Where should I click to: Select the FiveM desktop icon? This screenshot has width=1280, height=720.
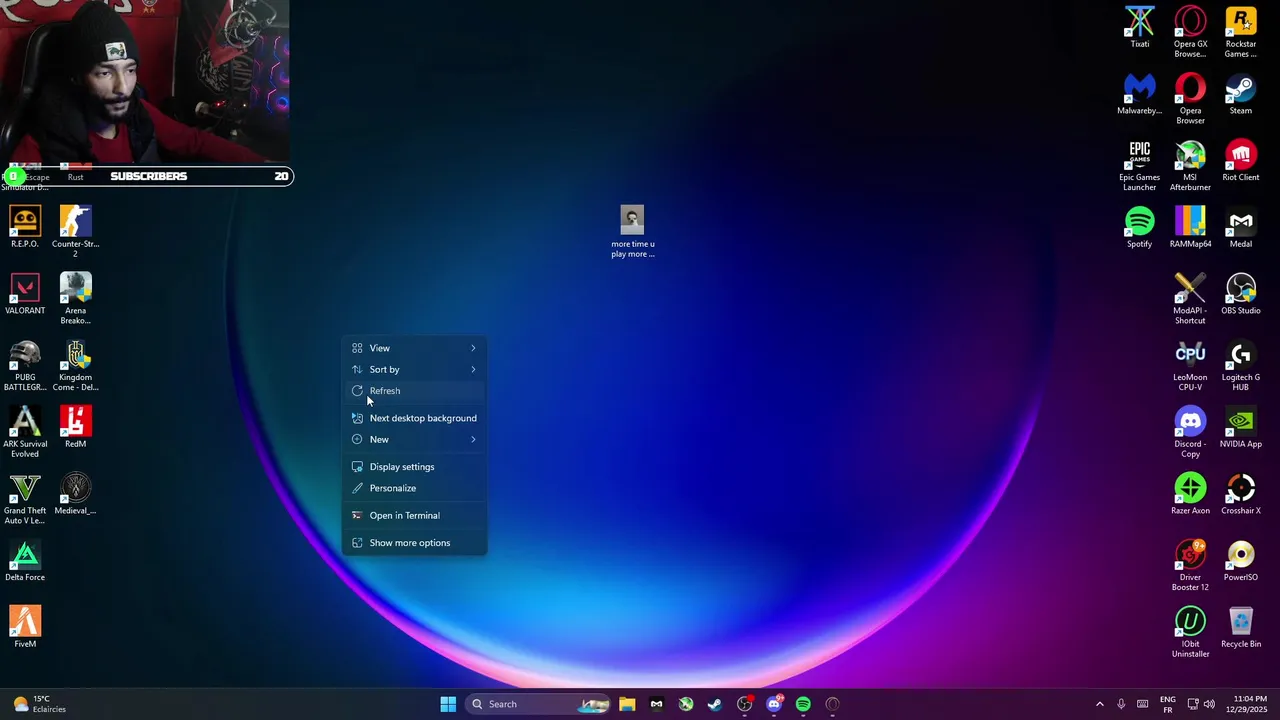pos(25,627)
